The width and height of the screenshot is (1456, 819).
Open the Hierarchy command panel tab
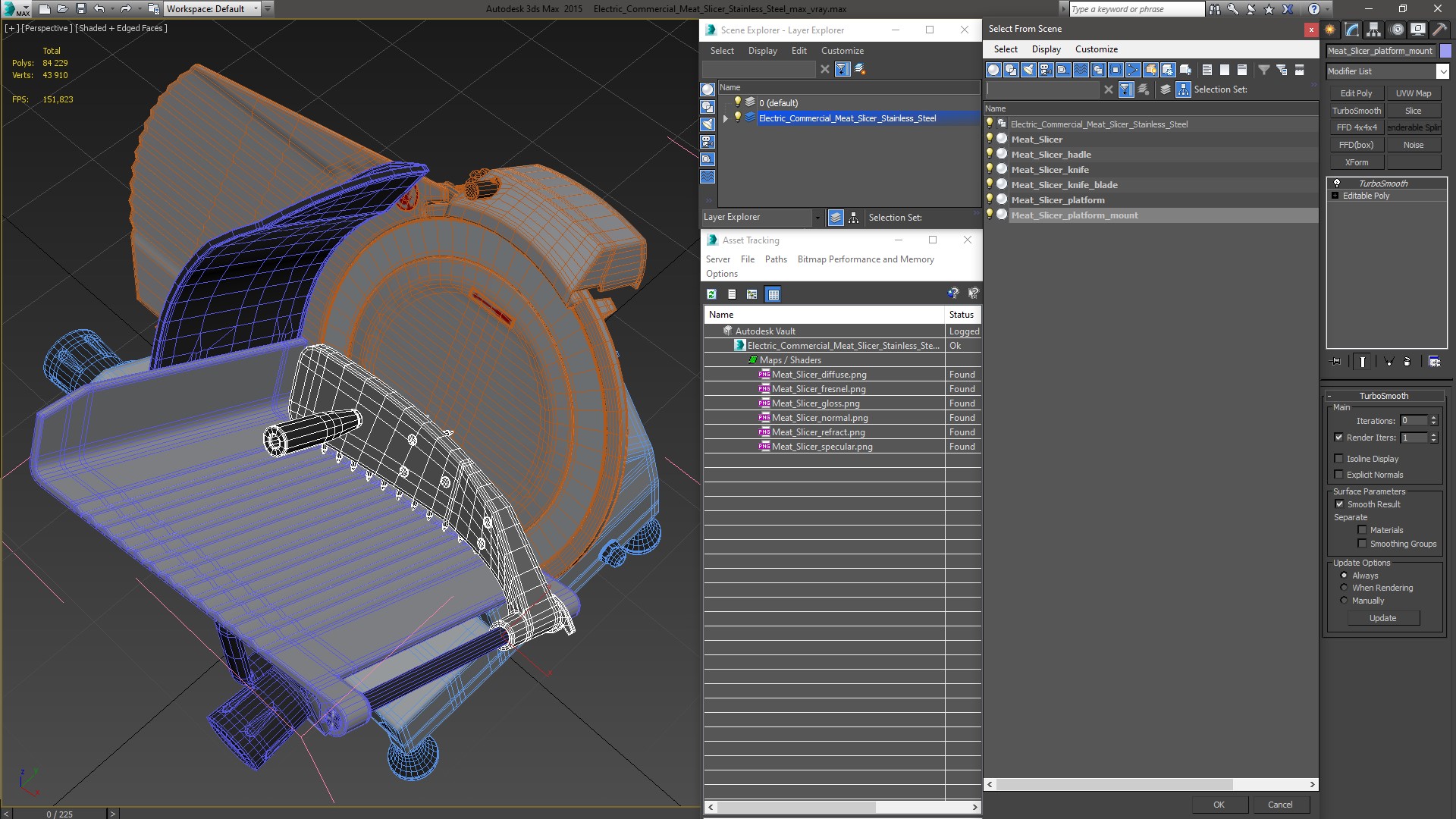click(x=1373, y=30)
